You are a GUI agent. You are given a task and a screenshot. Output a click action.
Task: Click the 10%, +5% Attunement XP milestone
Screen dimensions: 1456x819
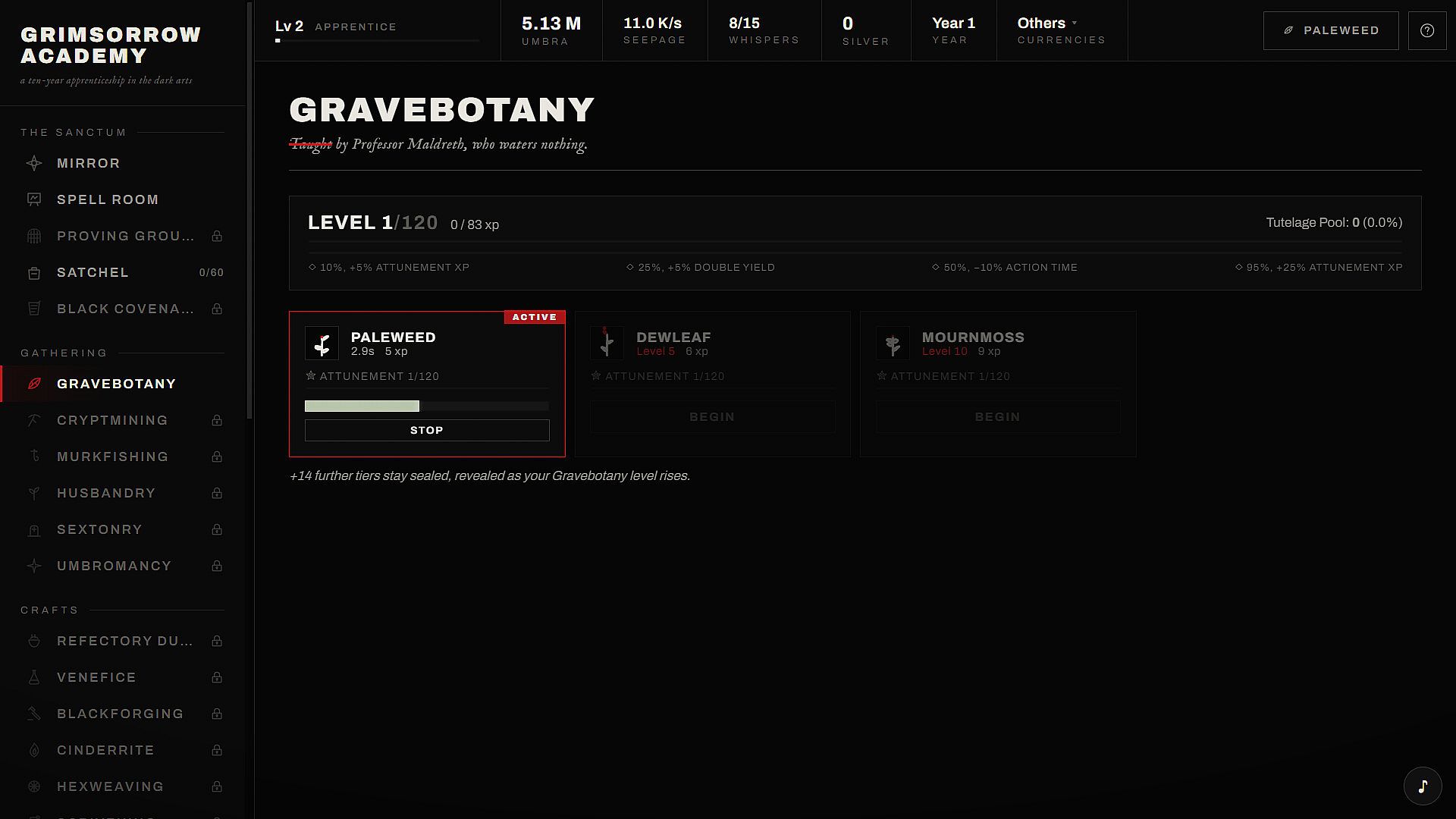(x=389, y=267)
